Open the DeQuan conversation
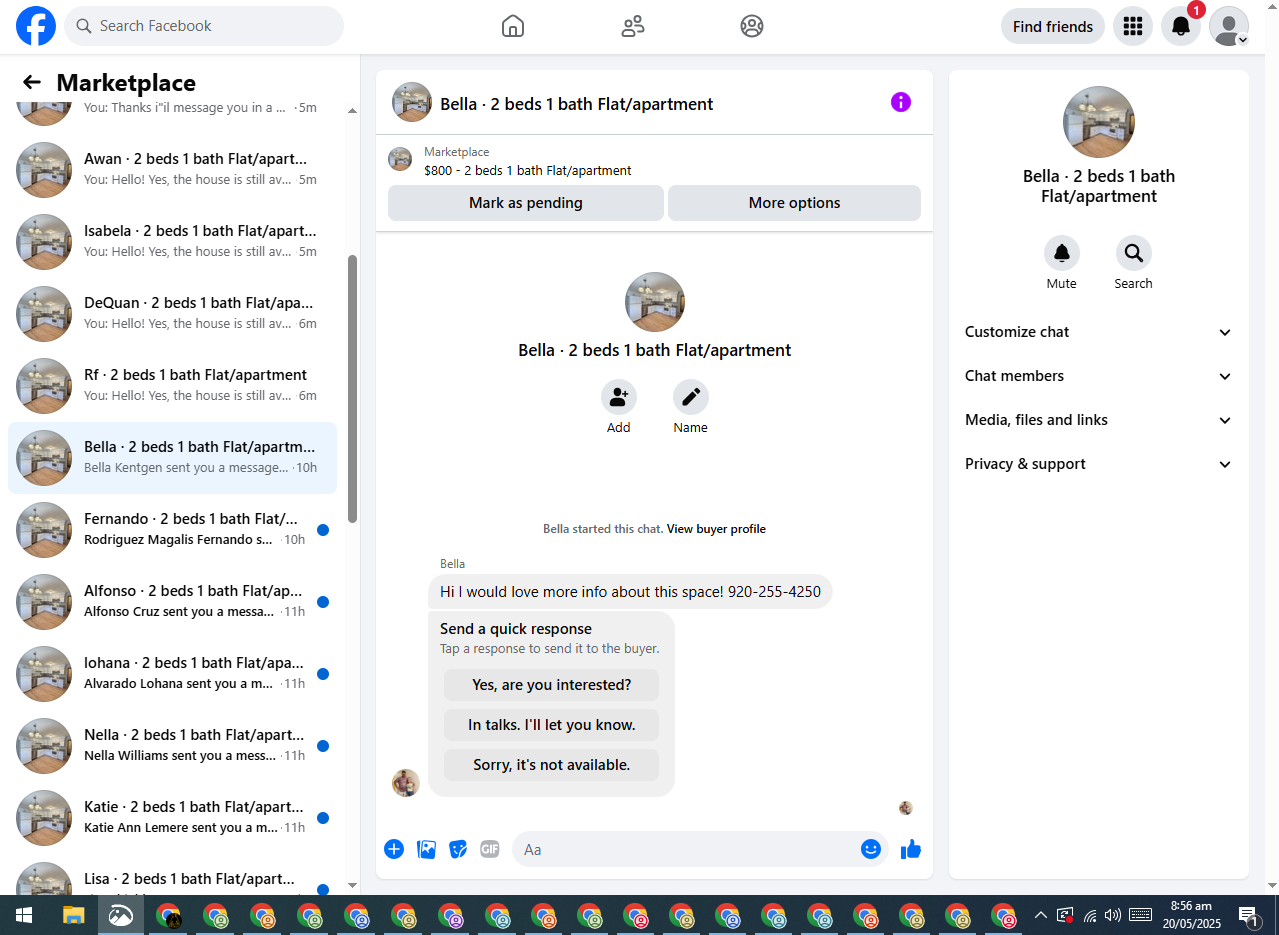 pos(172,314)
